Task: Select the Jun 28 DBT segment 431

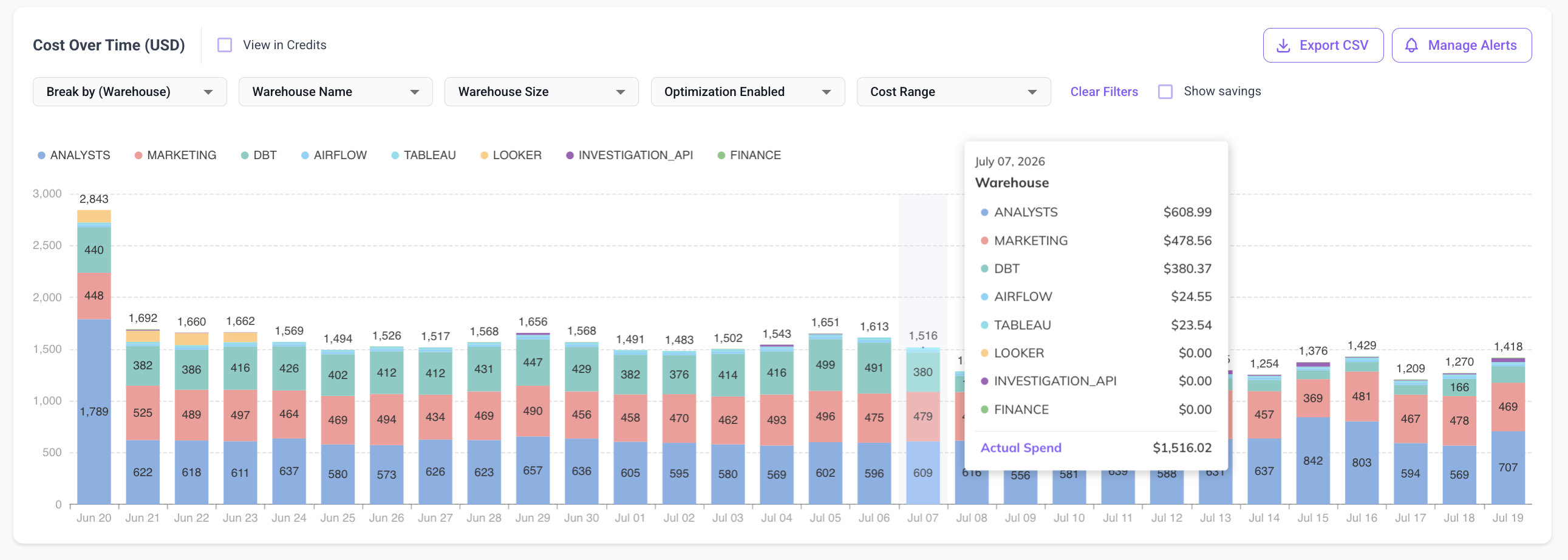Action: click(x=484, y=369)
